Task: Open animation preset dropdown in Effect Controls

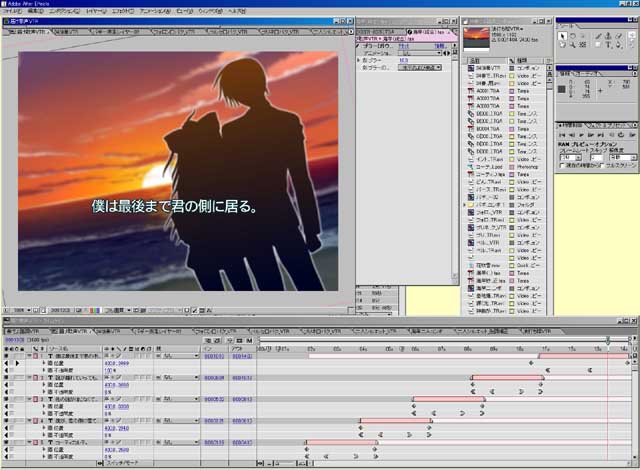Action: click(x=420, y=53)
